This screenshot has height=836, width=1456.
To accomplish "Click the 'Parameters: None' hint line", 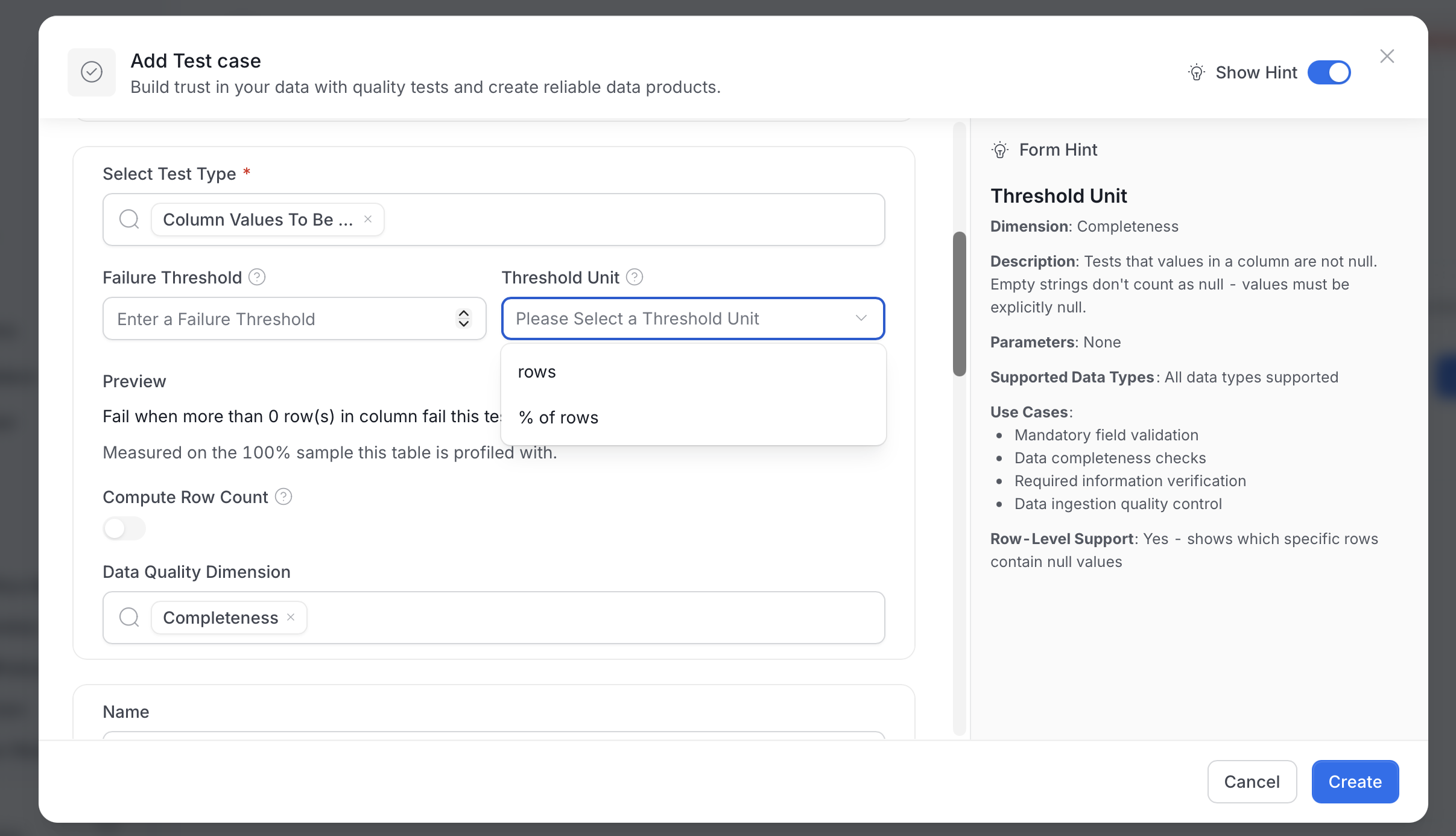I will (x=1056, y=342).
